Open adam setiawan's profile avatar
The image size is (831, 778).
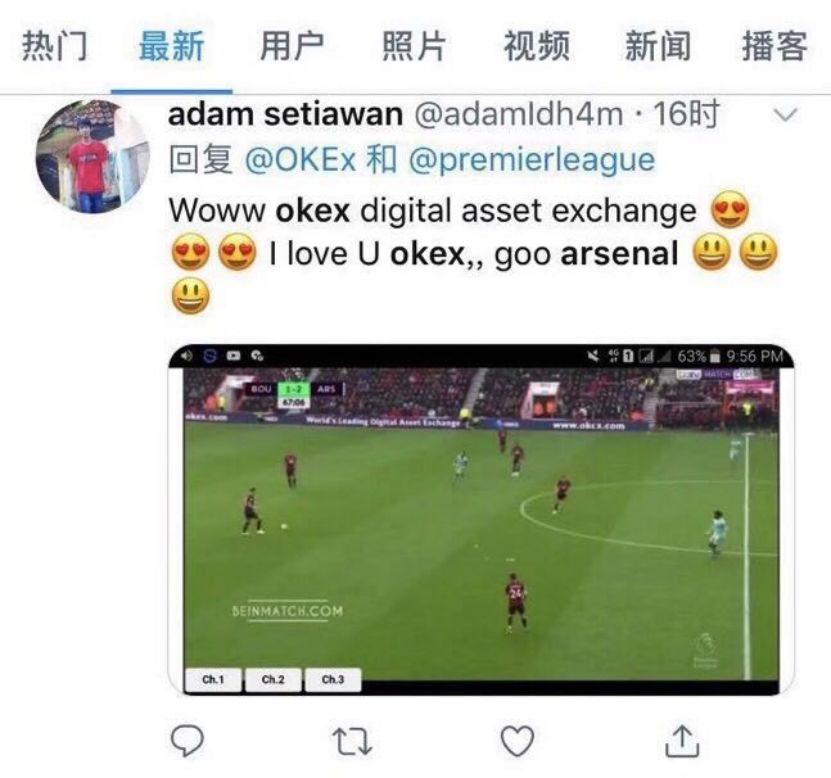[x=91, y=155]
